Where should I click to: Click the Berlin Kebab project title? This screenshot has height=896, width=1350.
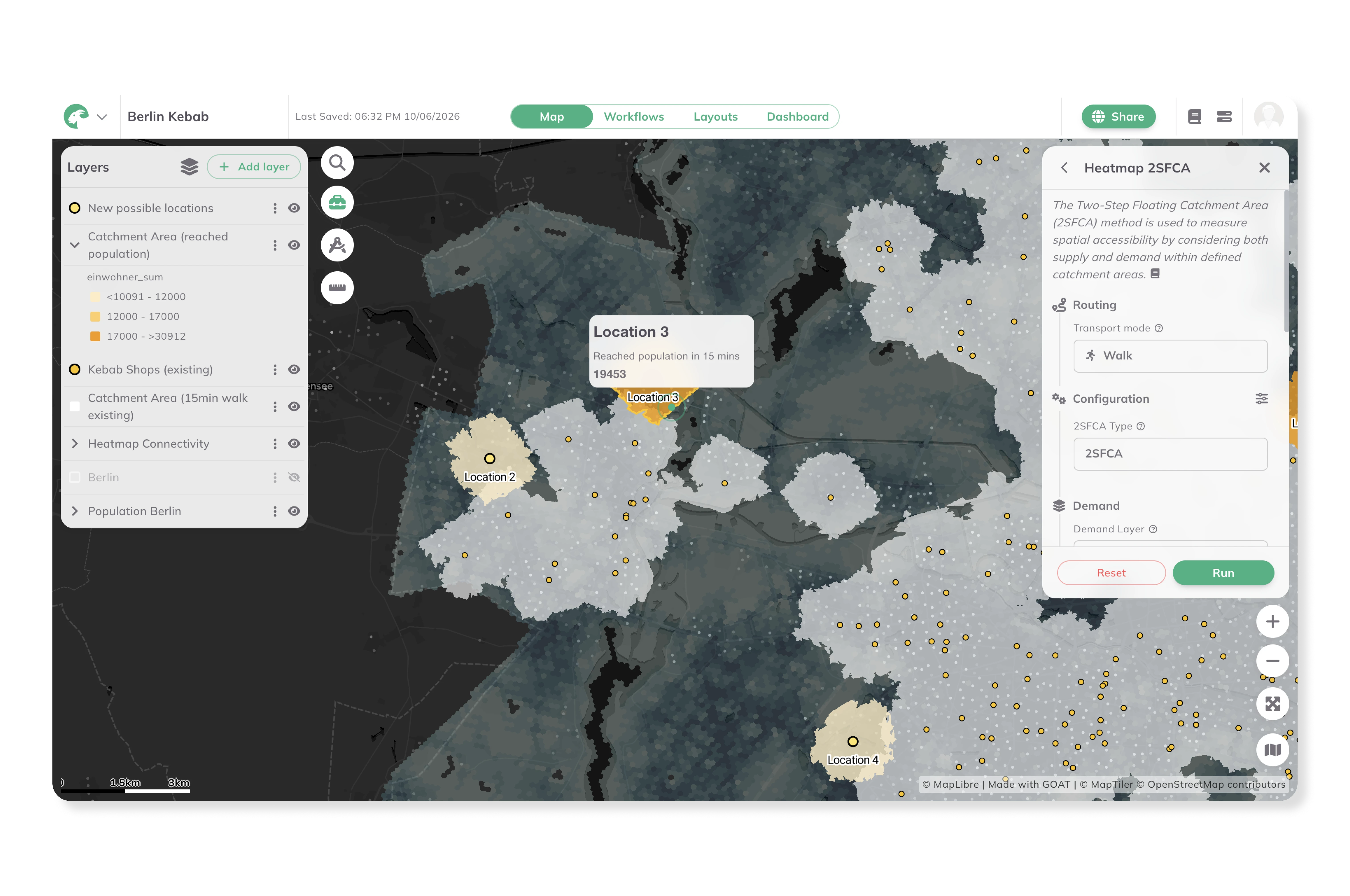168,117
